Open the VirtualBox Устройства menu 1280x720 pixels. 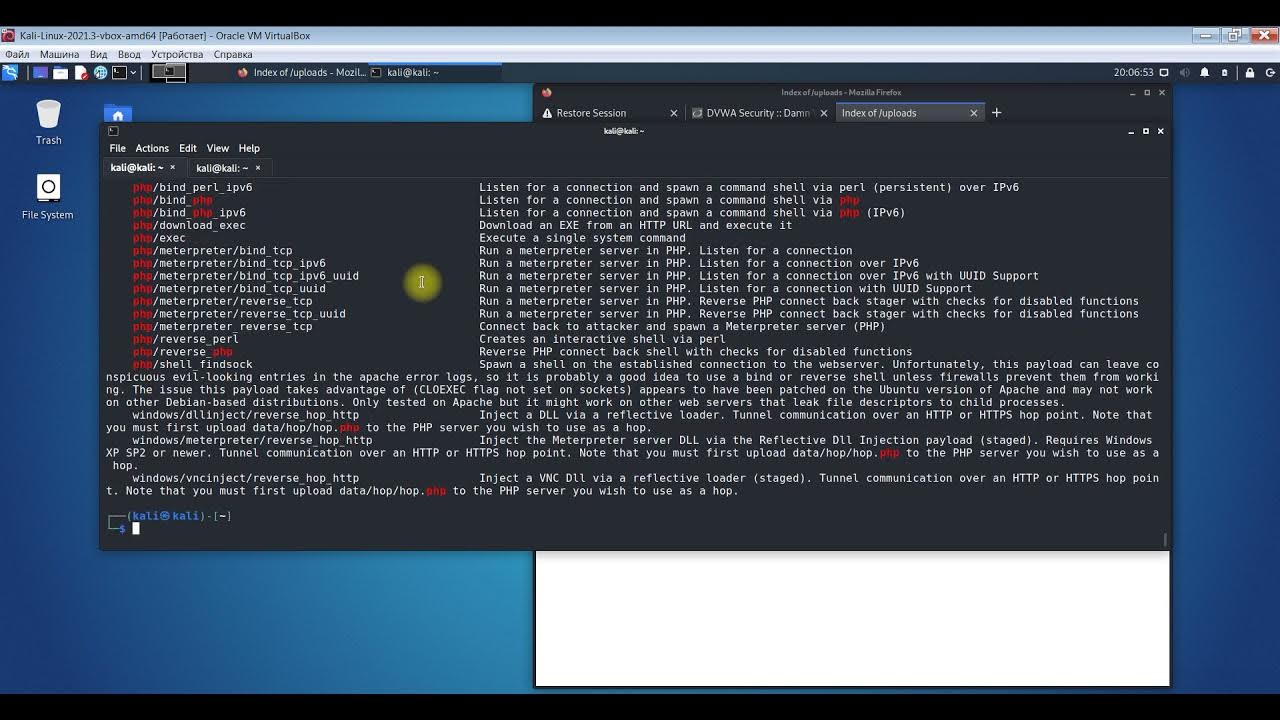click(177, 54)
